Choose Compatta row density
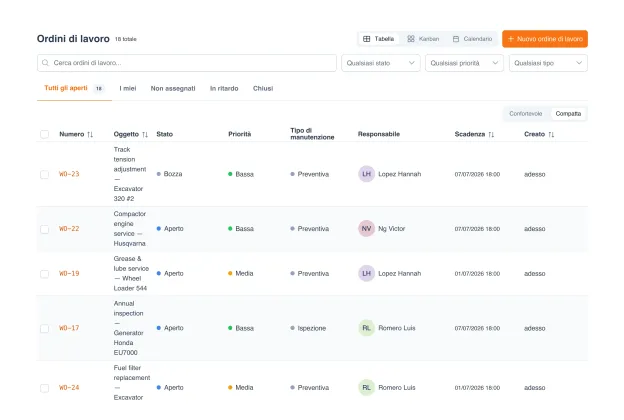This screenshot has height=420, width=624. click(x=568, y=114)
